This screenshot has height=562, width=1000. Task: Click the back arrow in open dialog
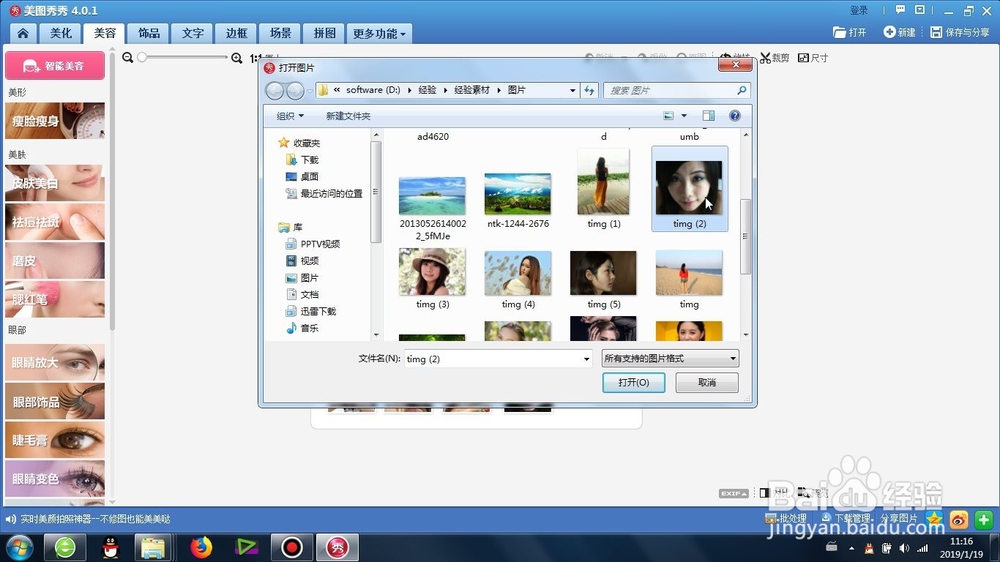click(x=275, y=91)
